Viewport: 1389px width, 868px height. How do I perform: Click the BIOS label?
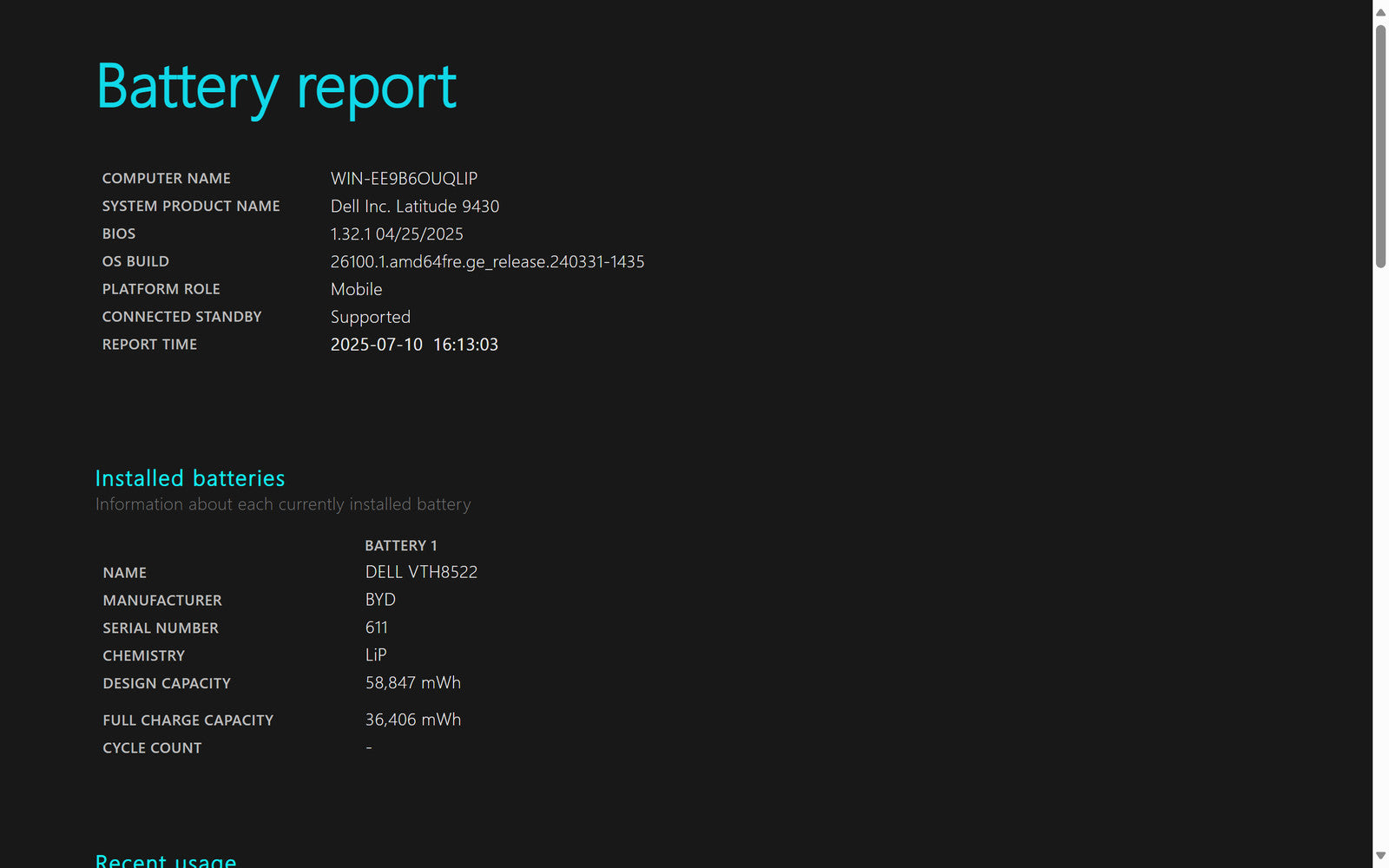click(119, 233)
